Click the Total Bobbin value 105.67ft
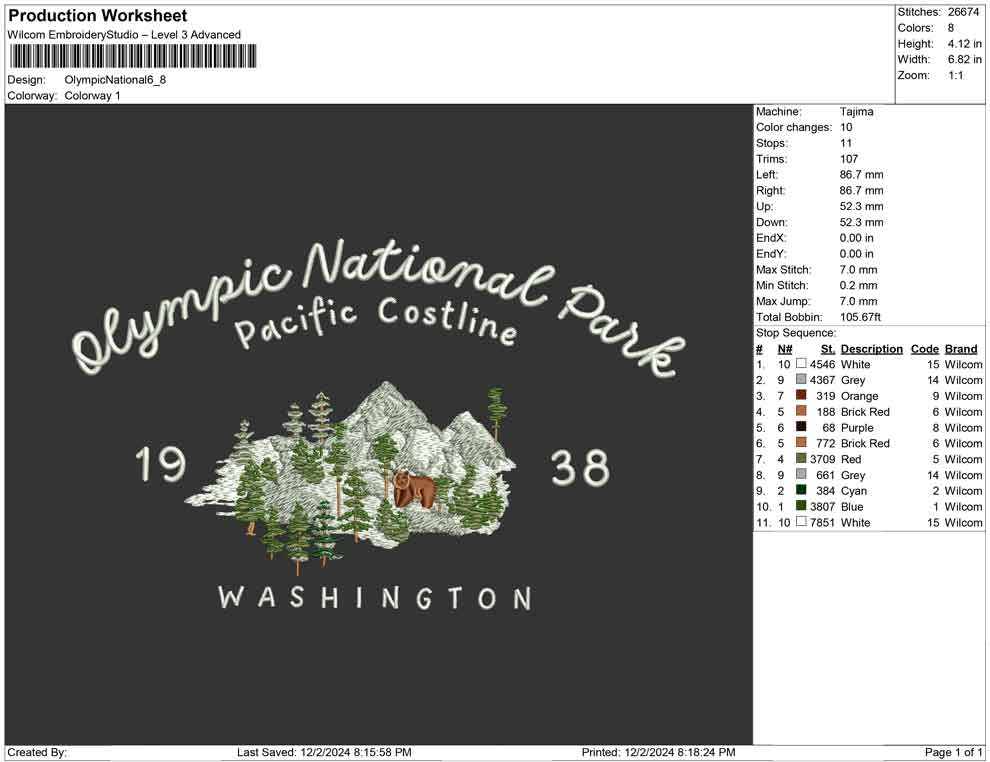The height and width of the screenshot is (762, 990). click(860, 316)
